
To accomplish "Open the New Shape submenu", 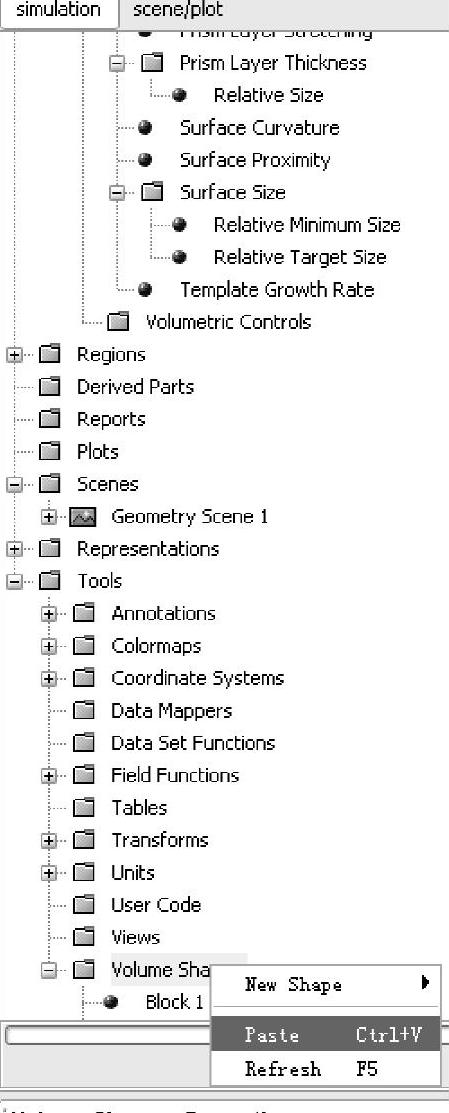I will tap(326, 985).
